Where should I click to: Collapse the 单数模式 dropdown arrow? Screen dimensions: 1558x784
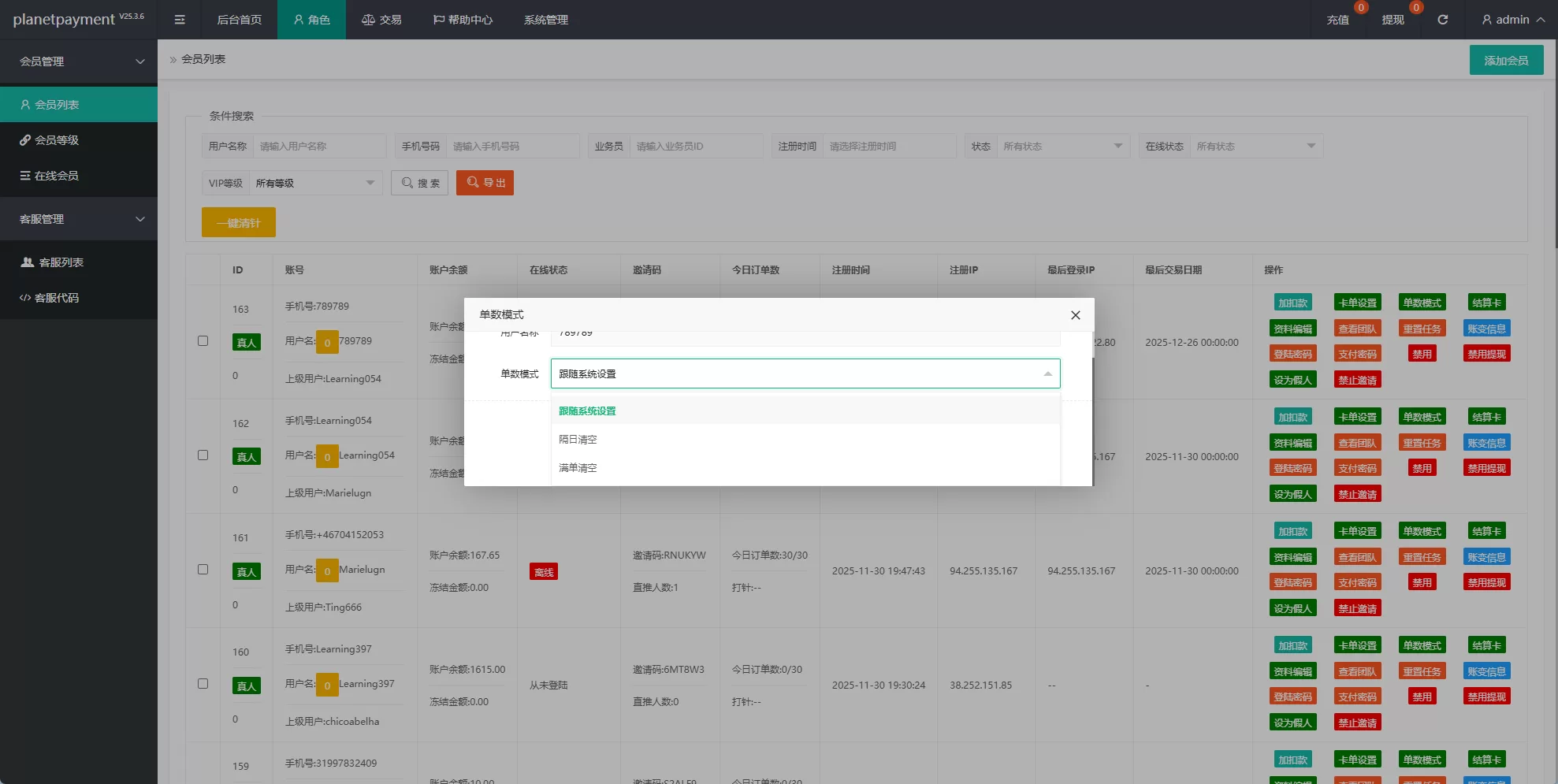[x=1047, y=374]
